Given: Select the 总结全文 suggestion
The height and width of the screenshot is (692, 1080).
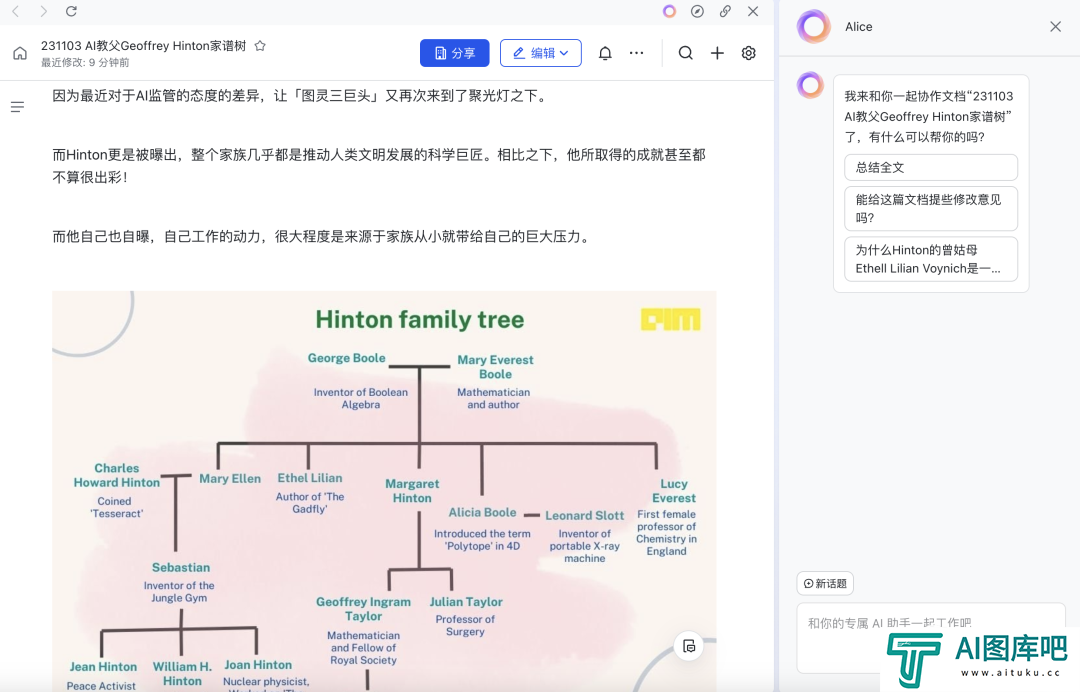Looking at the screenshot, I should pos(931,167).
